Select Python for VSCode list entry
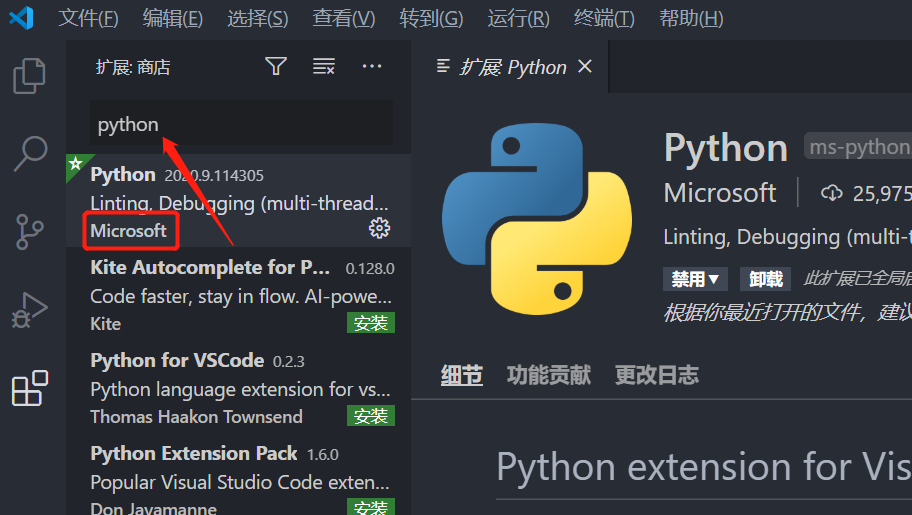This screenshot has height=515, width=912. coord(238,387)
